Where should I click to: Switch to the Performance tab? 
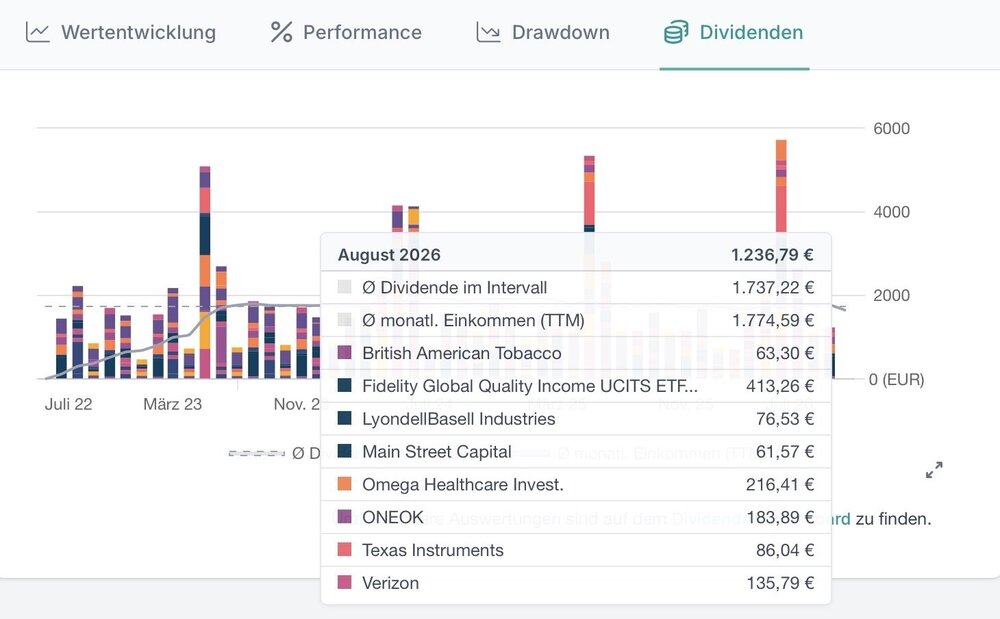[x=346, y=32]
